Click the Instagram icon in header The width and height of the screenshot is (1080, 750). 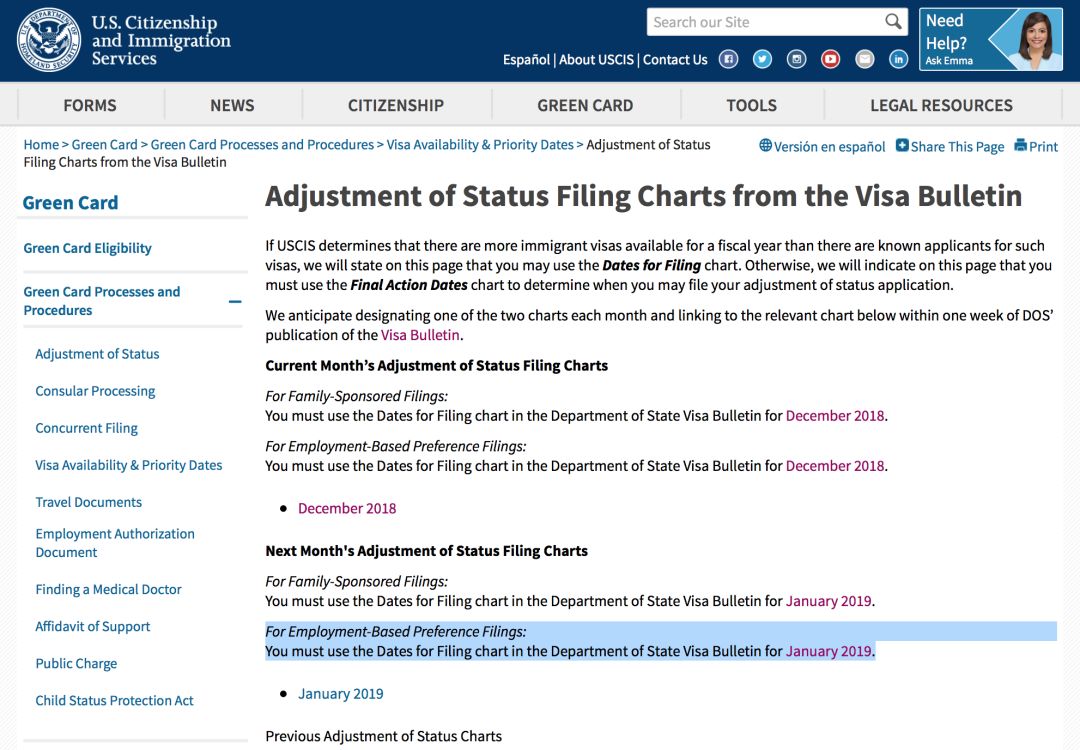(x=796, y=59)
